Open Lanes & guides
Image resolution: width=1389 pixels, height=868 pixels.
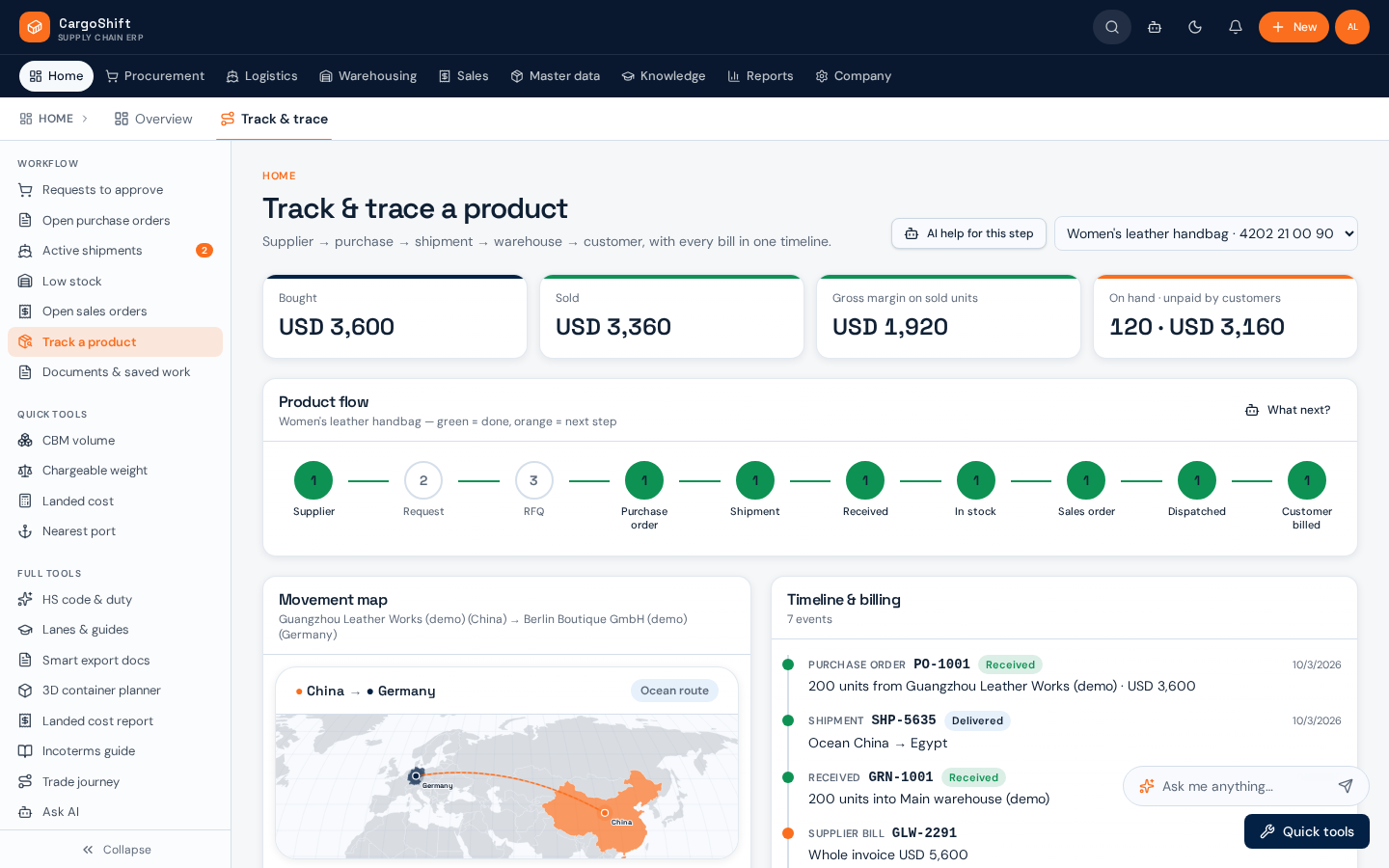tap(115, 630)
